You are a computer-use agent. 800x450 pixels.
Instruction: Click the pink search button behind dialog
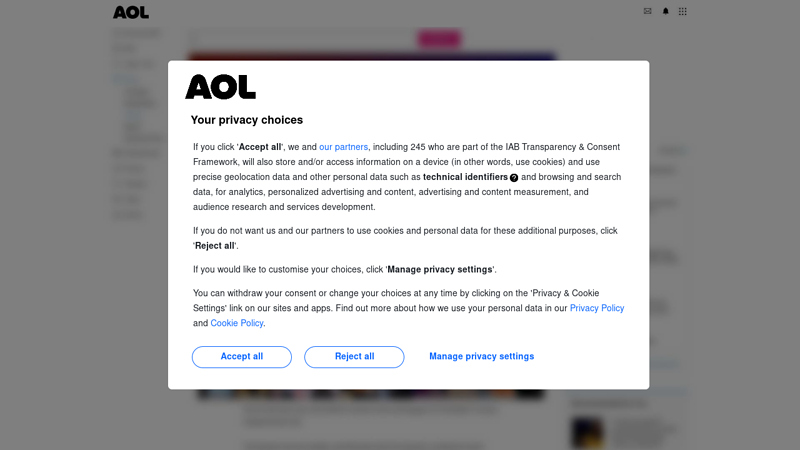[438, 39]
